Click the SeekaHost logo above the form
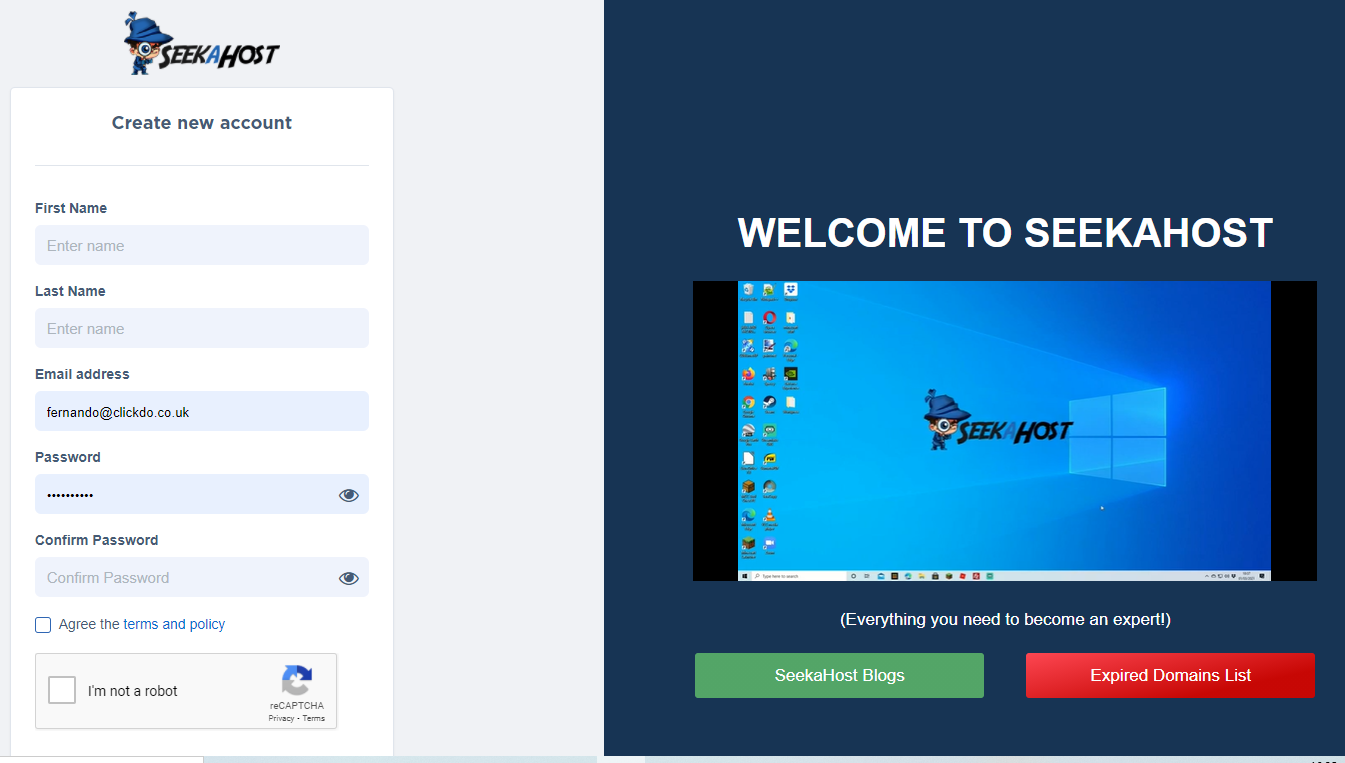The width and height of the screenshot is (1345, 763). tap(201, 45)
